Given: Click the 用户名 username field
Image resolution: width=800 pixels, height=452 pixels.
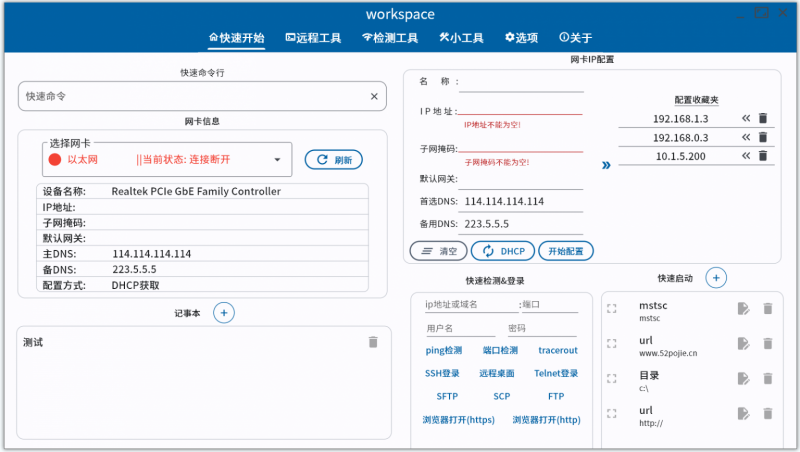Looking at the screenshot, I should coord(460,329).
